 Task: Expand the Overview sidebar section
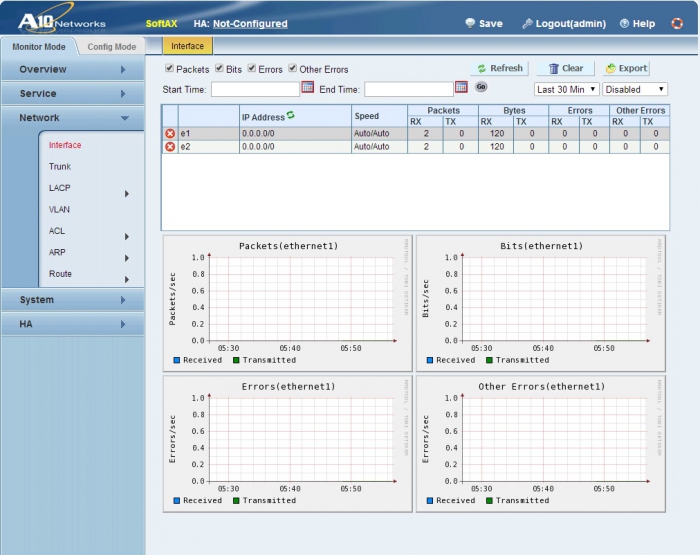pyautogui.click(x=72, y=69)
